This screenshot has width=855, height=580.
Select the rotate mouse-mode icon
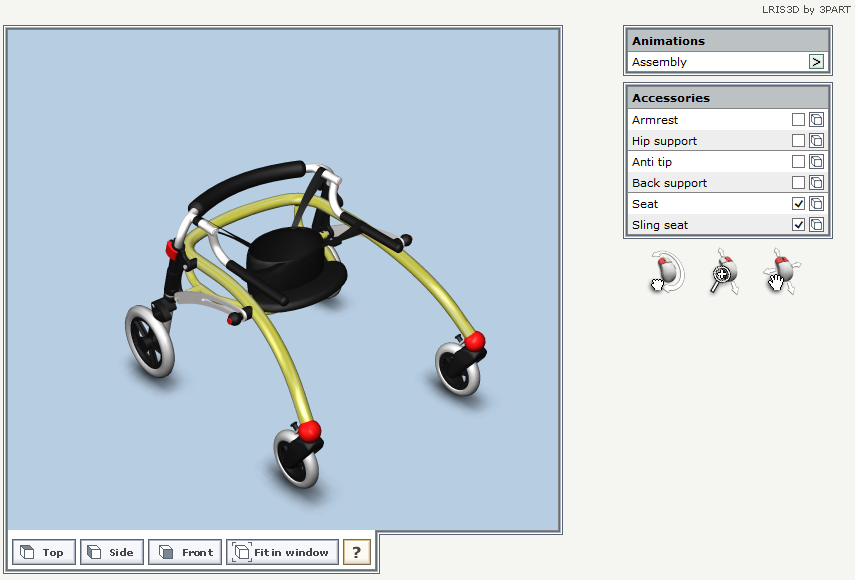coord(667,272)
